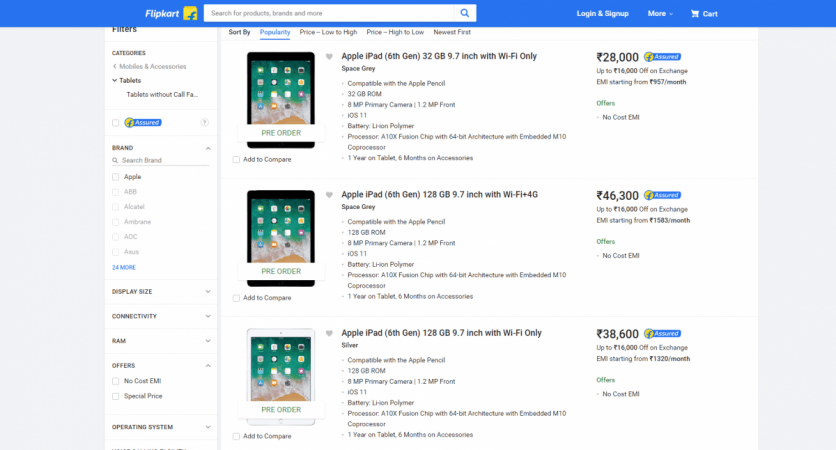Click the ₹38,600 price
The height and width of the screenshot is (450, 836).
617,334
